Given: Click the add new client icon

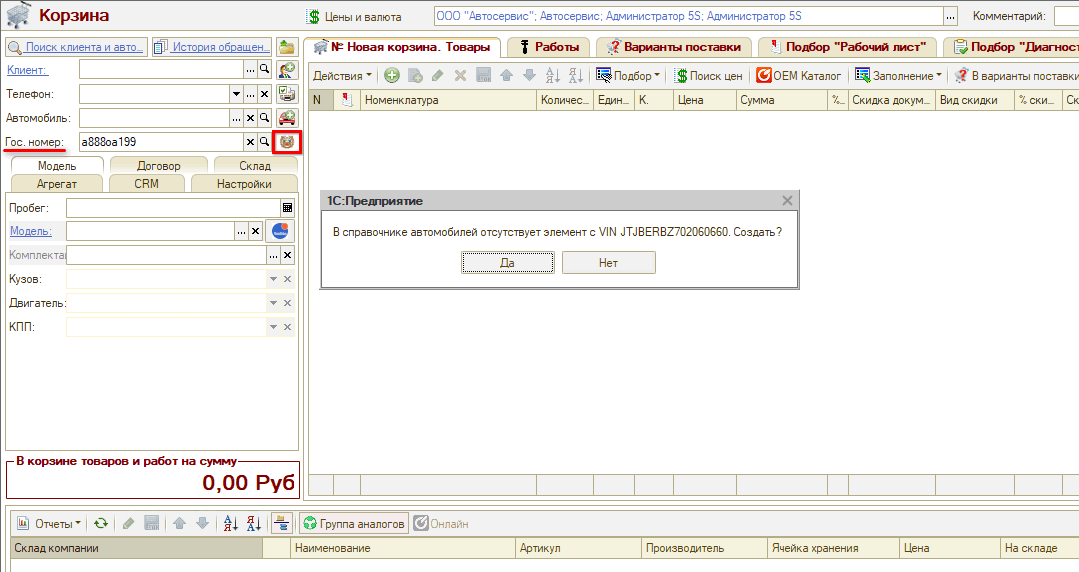Looking at the screenshot, I should (287, 70).
